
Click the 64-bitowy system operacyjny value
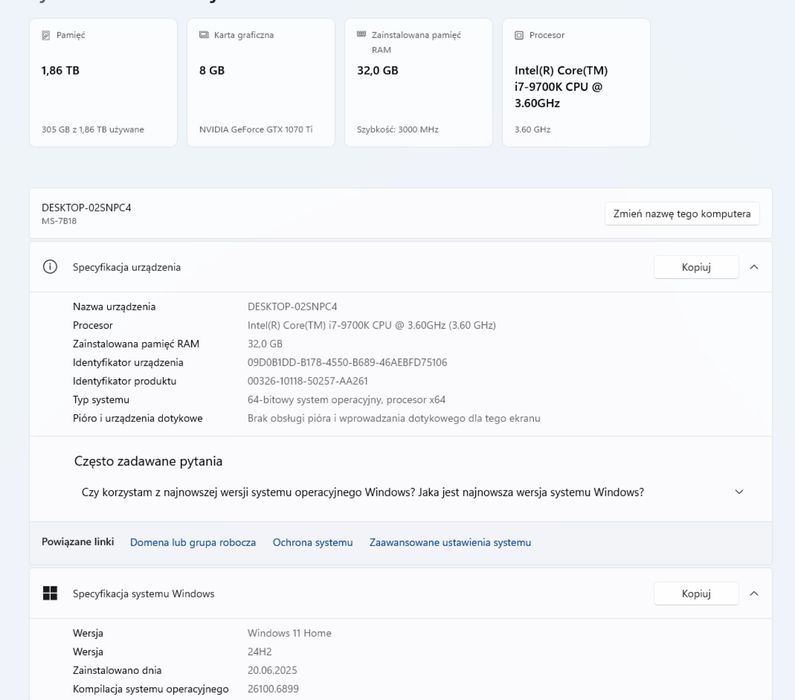[x=346, y=400]
